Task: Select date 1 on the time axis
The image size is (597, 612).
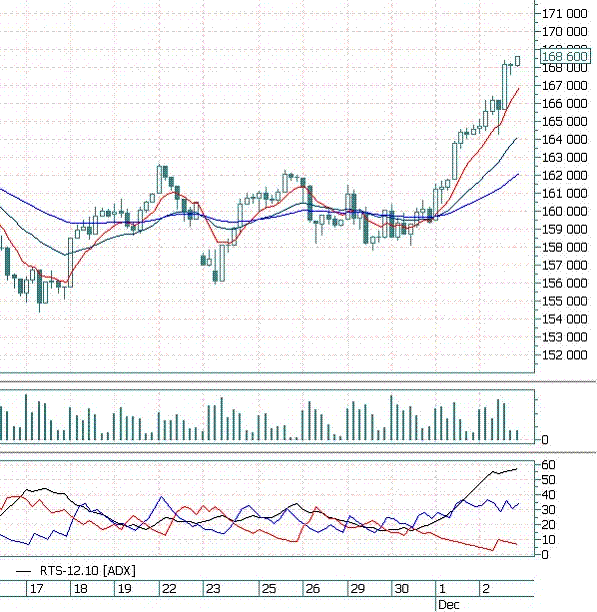Action: 442,589
